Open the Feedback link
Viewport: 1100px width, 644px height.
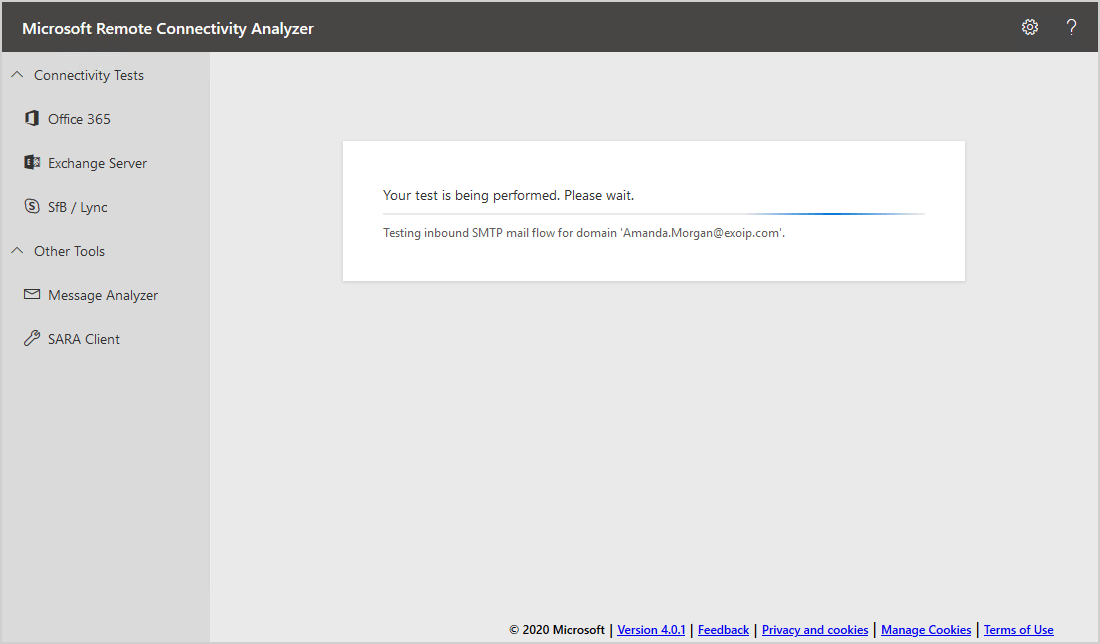click(x=723, y=630)
